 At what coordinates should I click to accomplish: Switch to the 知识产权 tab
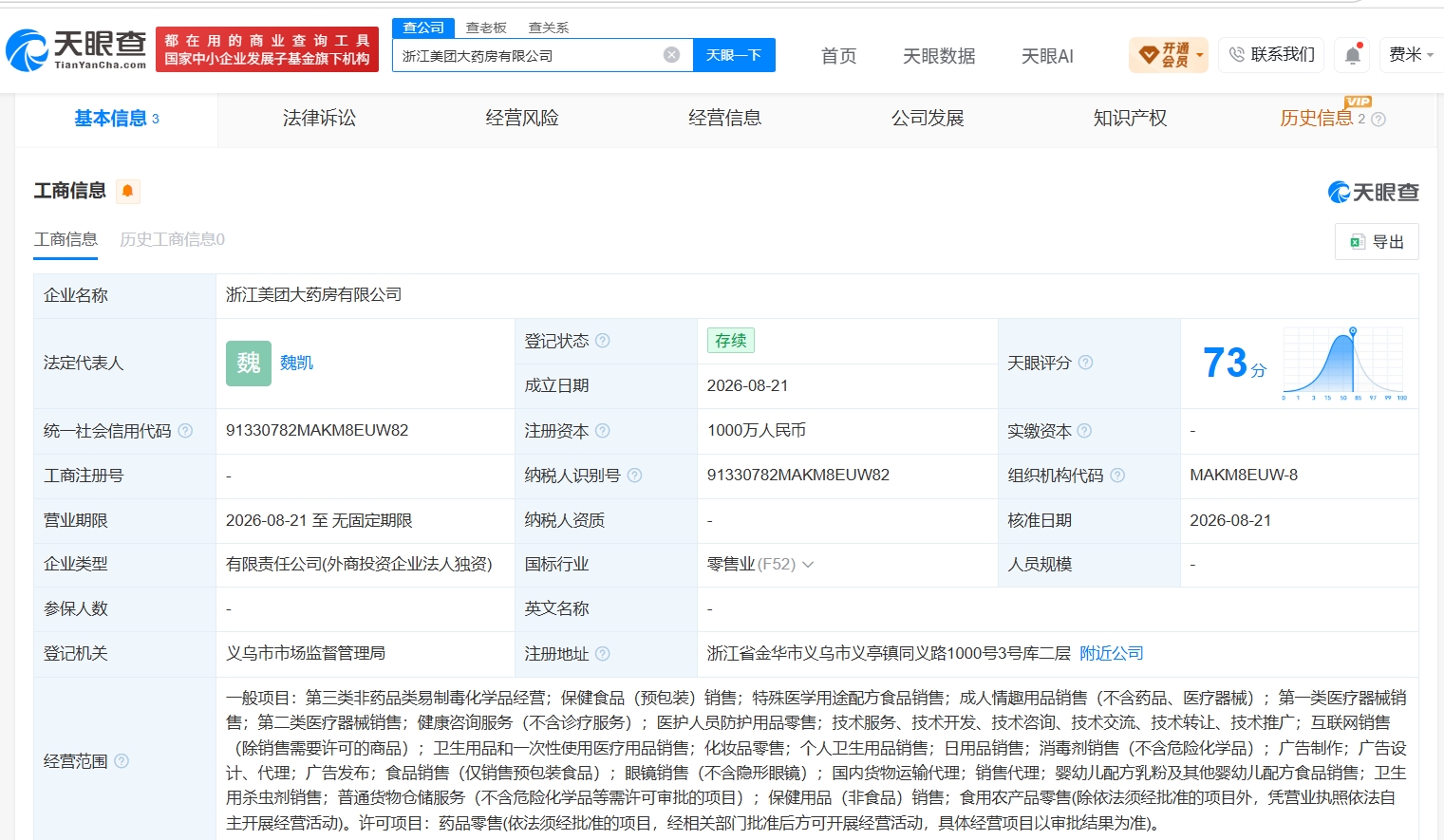tap(1130, 119)
